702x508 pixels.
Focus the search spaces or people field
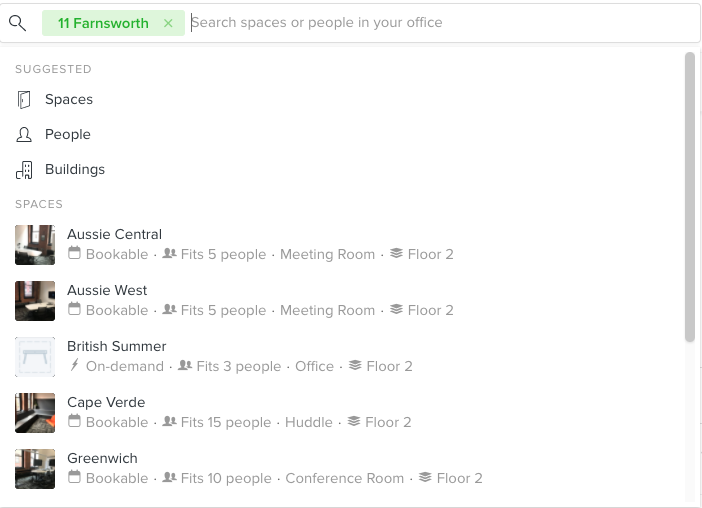(x=442, y=23)
